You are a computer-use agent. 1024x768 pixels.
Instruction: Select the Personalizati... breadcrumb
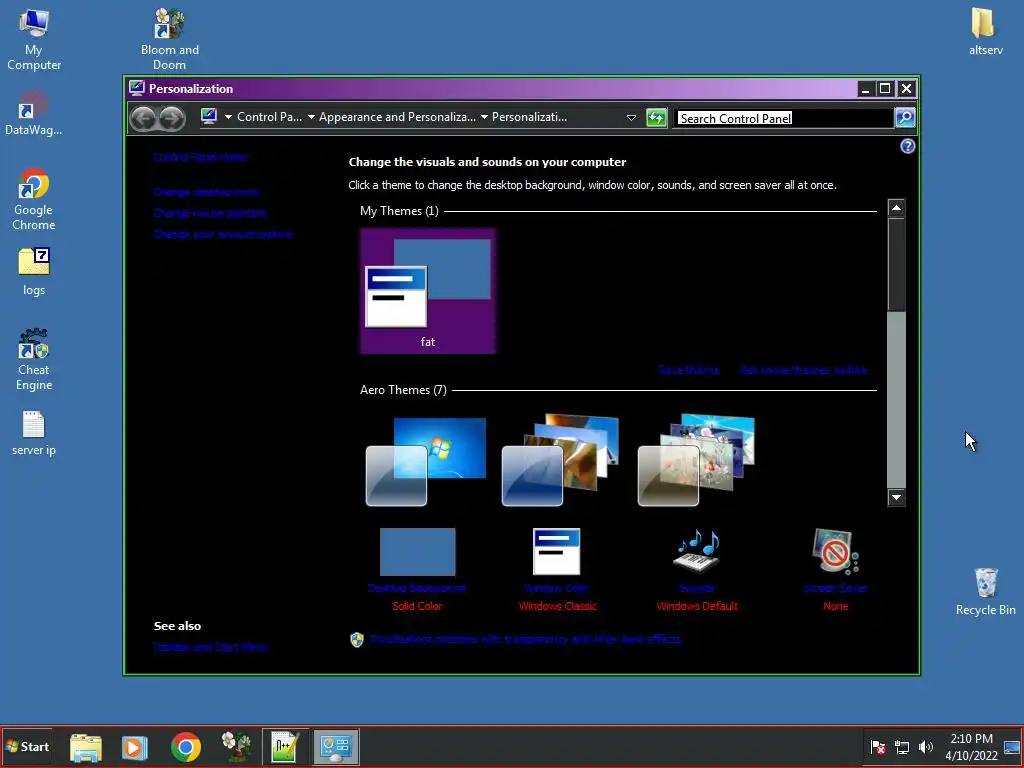(530, 118)
